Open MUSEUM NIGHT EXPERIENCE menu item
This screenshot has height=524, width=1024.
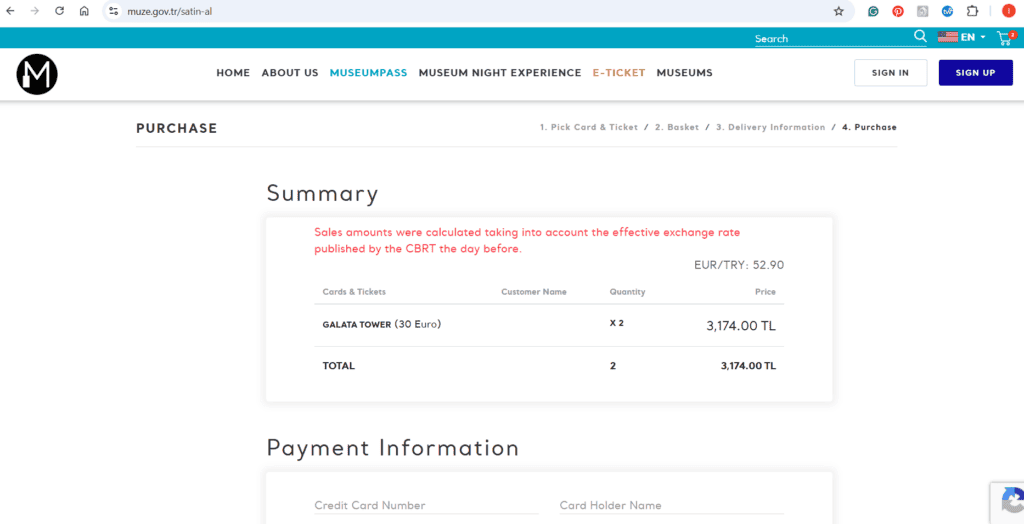pyautogui.click(x=500, y=73)
